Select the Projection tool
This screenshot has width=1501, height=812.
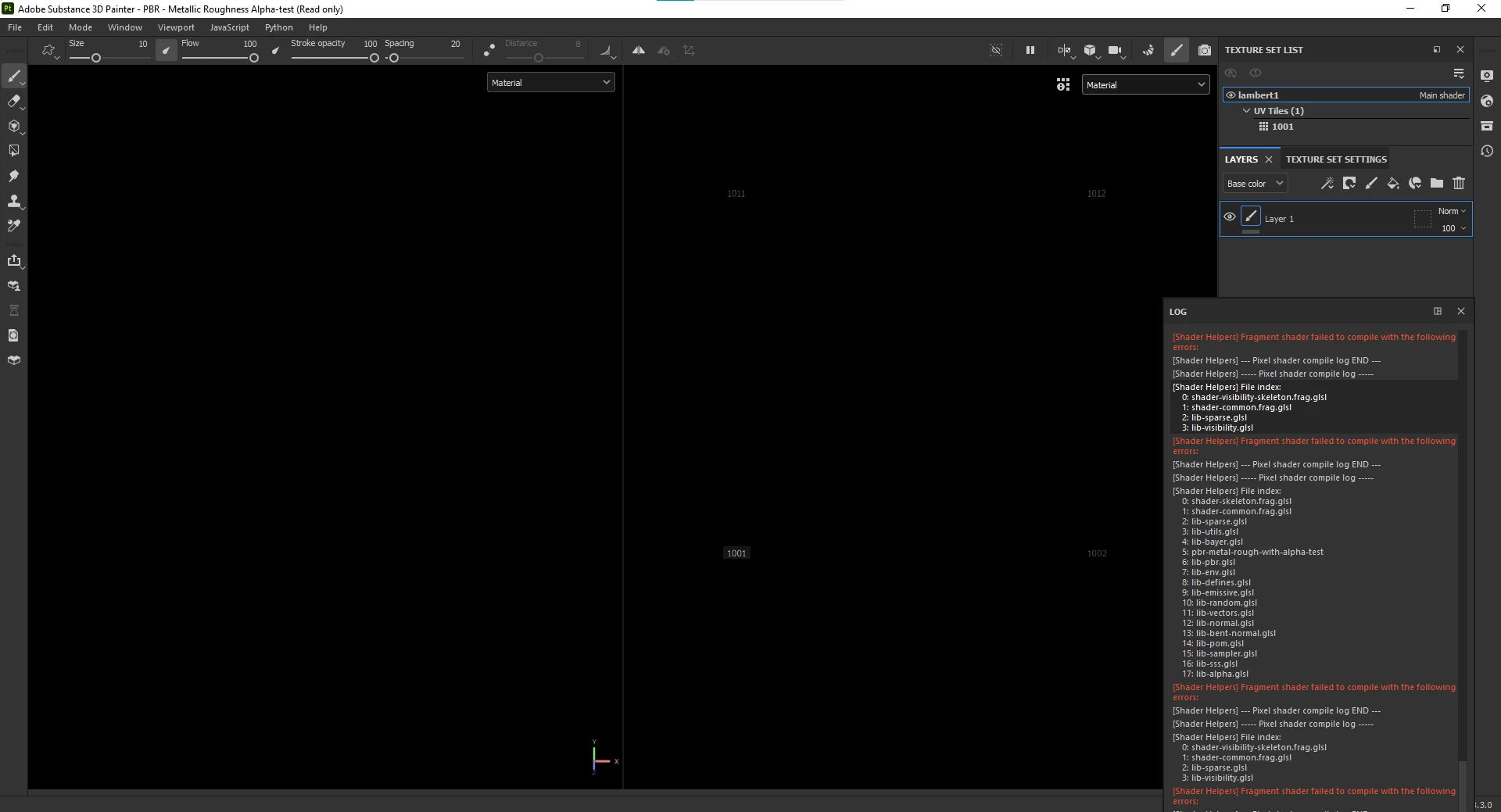[14, 126]
